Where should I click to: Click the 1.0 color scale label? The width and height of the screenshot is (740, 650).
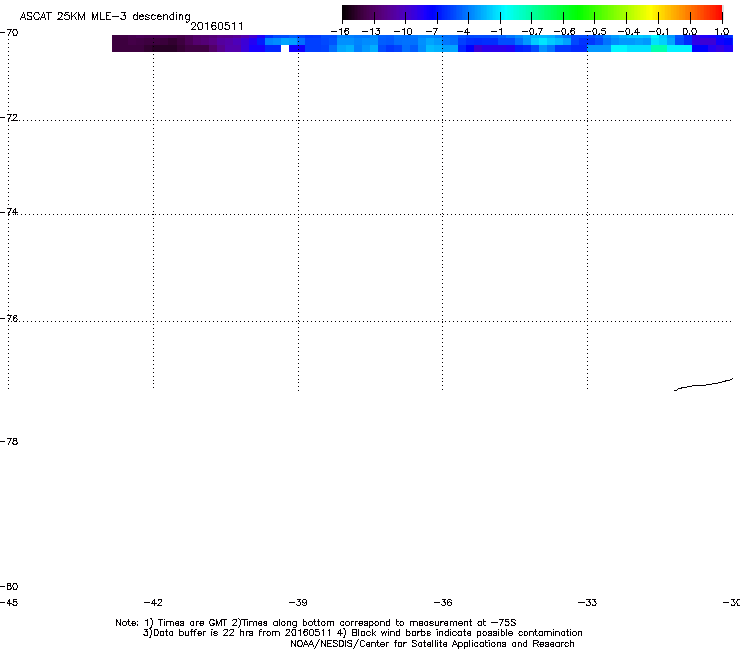[722, 32]
